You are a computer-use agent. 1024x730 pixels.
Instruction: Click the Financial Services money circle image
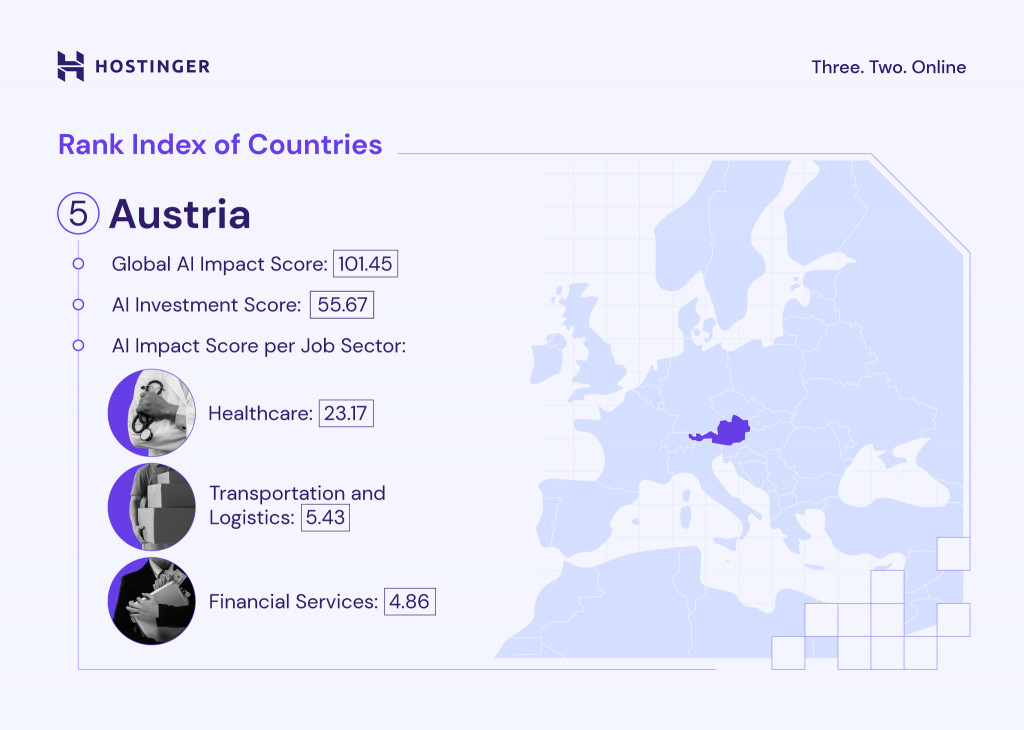[x=151, y=602]
